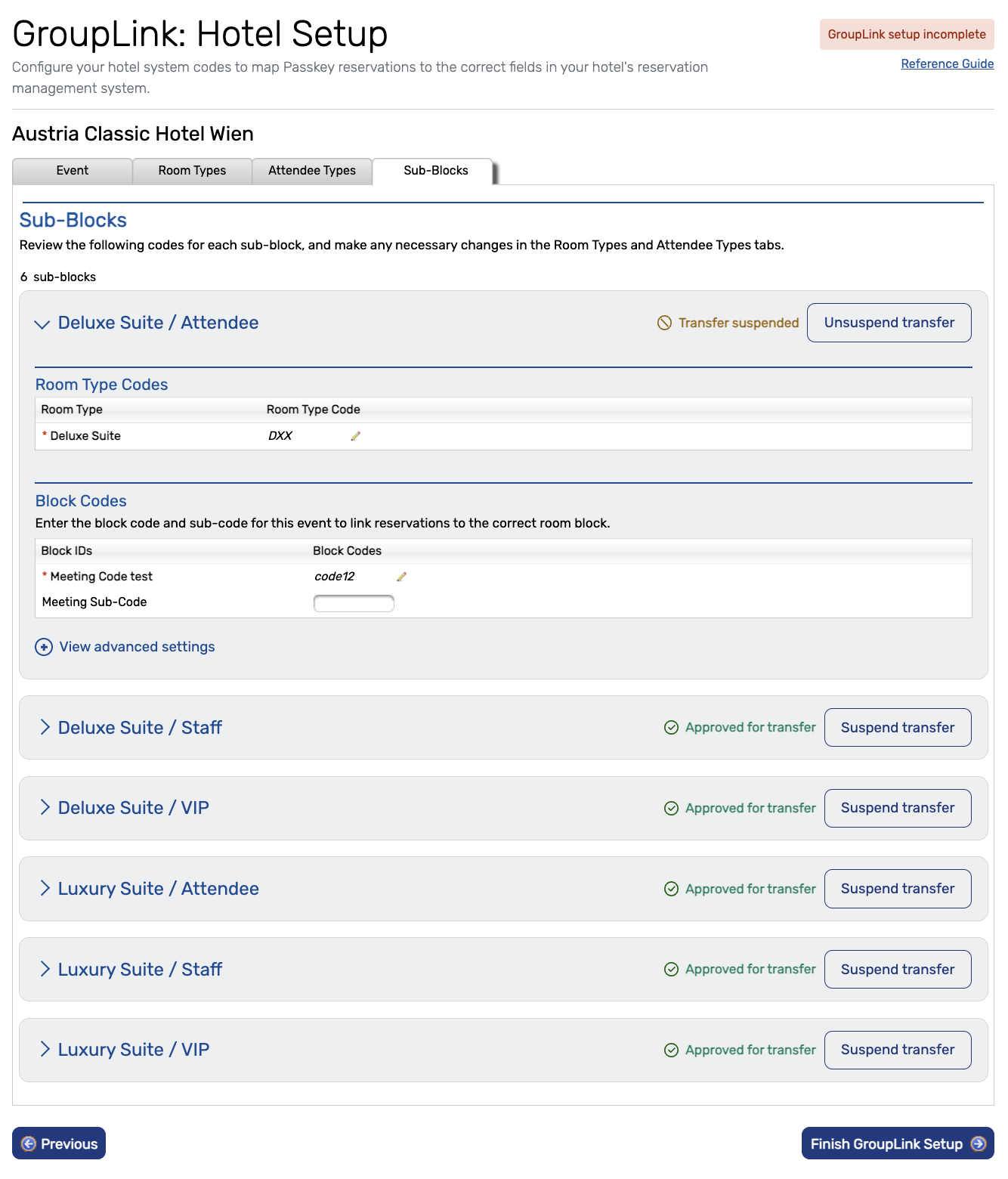The image size is (1008, 1179).
Task: Click approved checkmark icon for Luxury Suite / Staff
Action: point(671,970)
